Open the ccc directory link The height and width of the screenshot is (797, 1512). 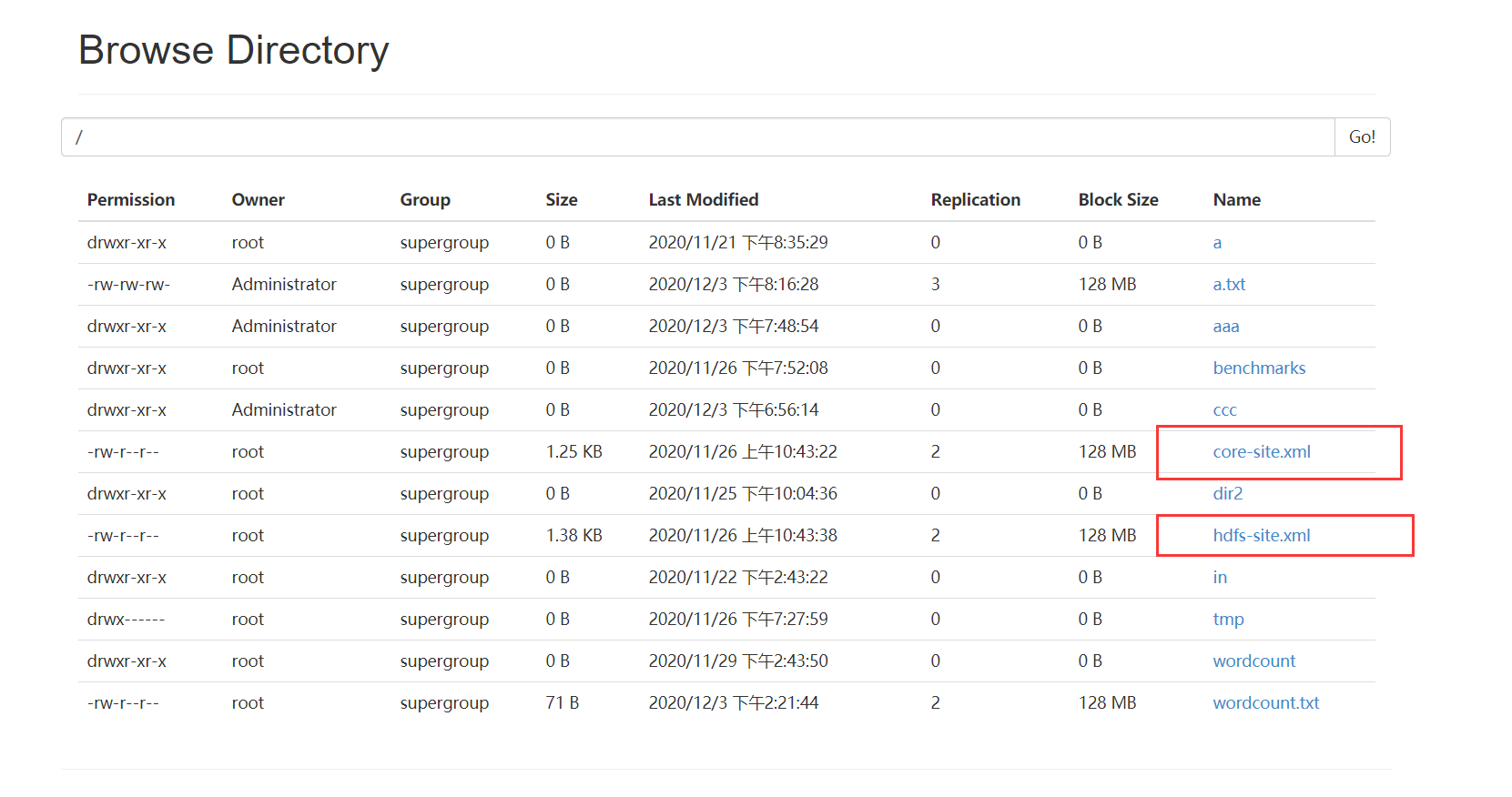(1224, 410)
